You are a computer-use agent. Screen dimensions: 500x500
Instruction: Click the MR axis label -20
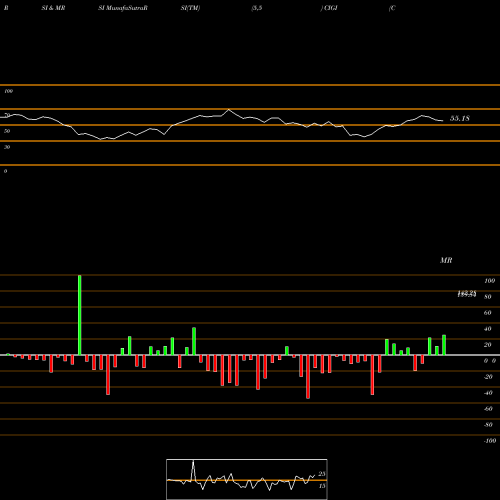tap(488, 377)
